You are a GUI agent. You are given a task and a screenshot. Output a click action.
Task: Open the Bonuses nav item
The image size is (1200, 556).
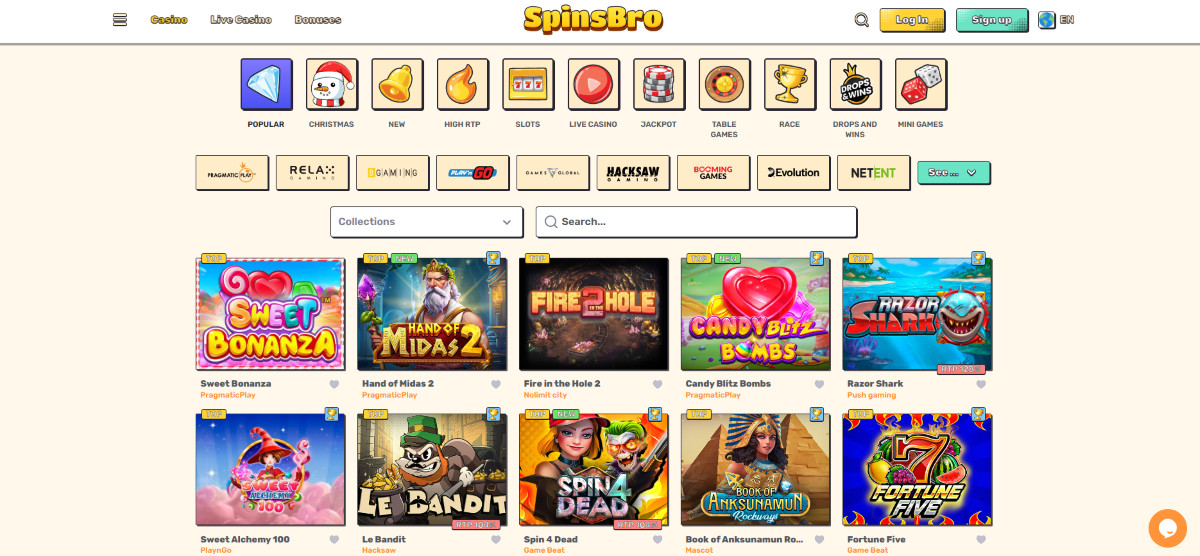[318, 20]
